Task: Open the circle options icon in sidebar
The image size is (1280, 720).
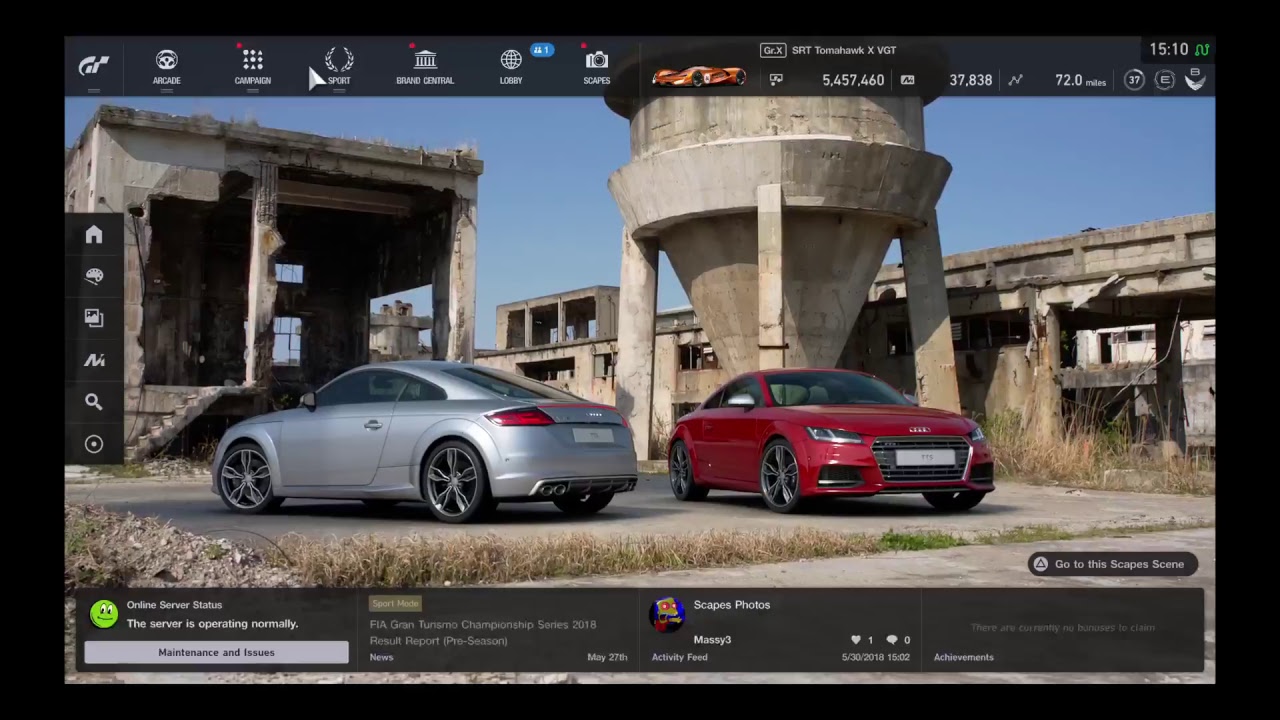Action: pos(94,444)
